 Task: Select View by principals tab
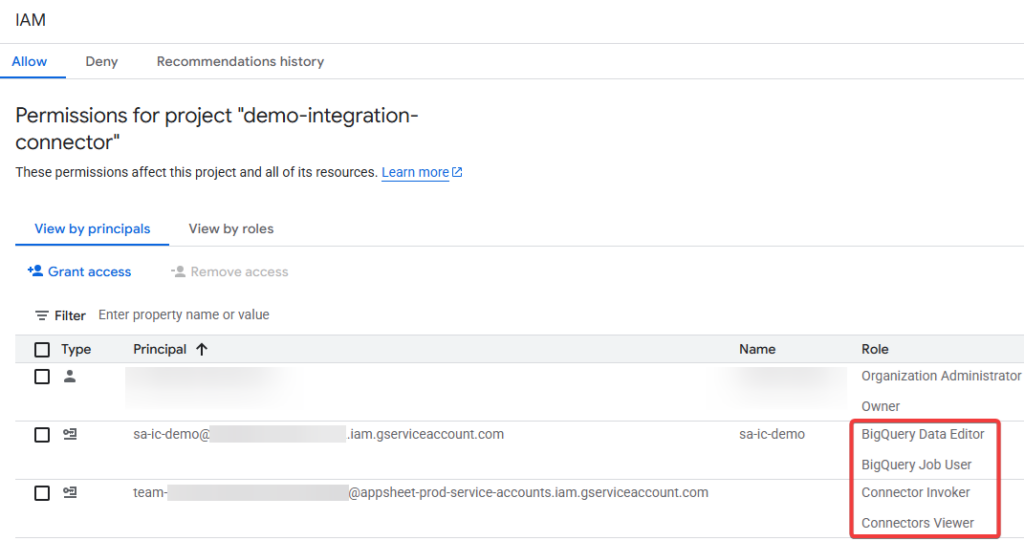[x=92, y=229]
